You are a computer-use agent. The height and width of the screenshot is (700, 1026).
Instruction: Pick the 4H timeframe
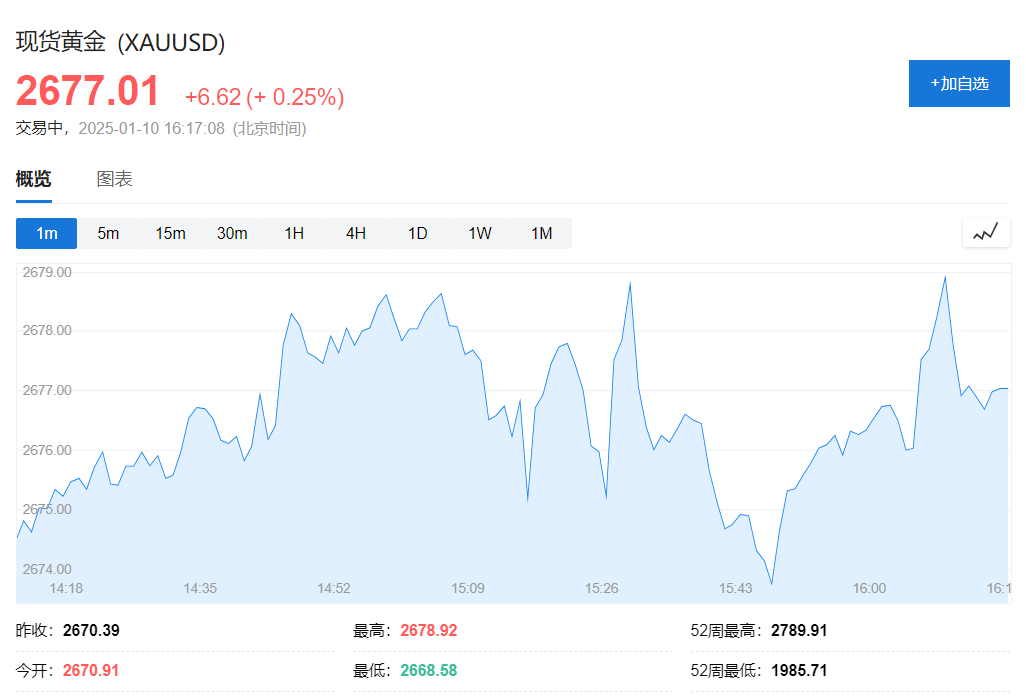click(356, 233)
